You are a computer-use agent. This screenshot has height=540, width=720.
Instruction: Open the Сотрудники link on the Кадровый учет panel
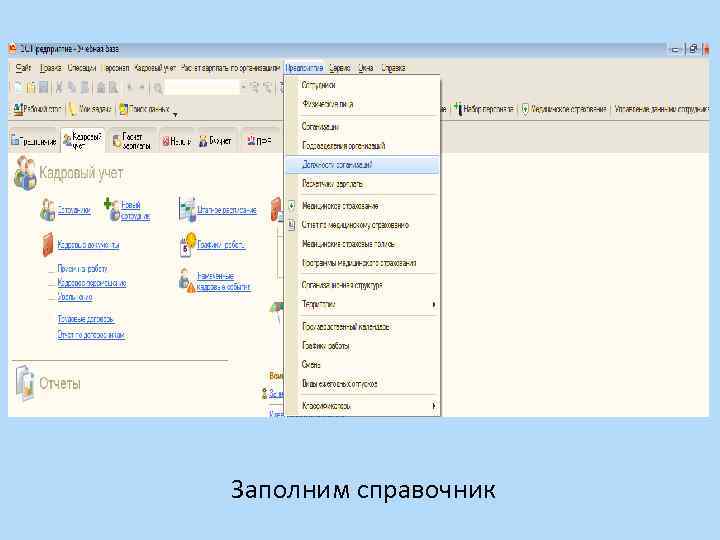click(74, 210)
